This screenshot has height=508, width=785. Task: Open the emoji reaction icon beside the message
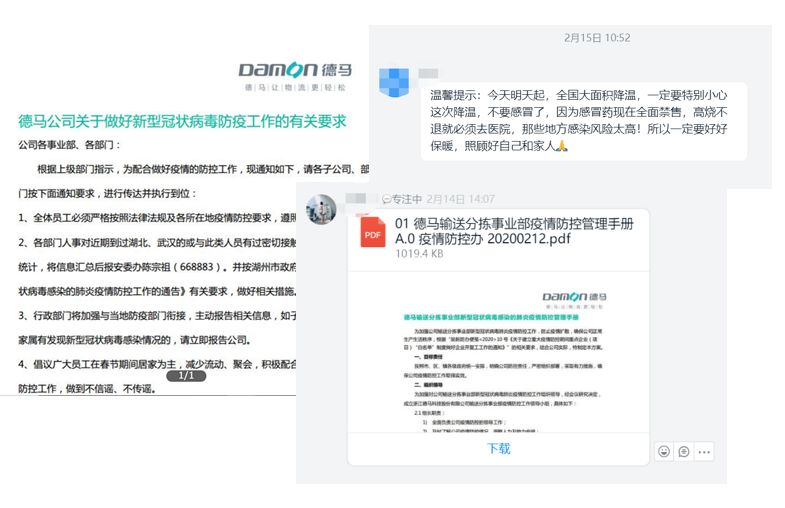click(664, 451)
